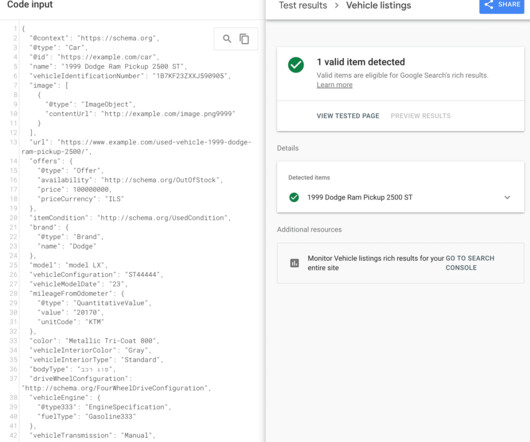Screen dimensions: 530x442
Task: Click the blue SHARE button
Action: (502, 5)
